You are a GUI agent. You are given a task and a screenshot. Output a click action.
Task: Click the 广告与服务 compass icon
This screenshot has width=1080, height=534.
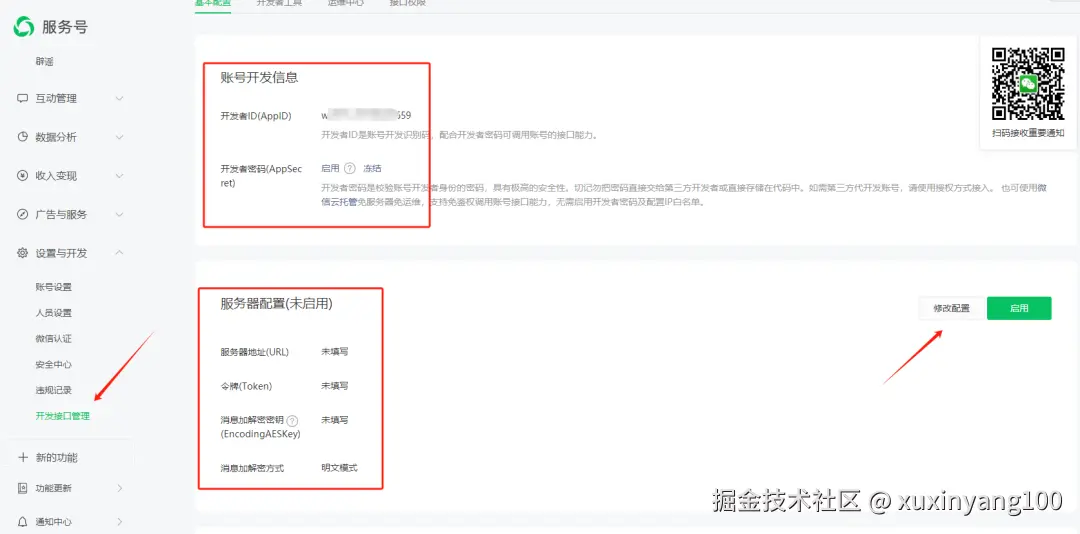coord(22,214)
